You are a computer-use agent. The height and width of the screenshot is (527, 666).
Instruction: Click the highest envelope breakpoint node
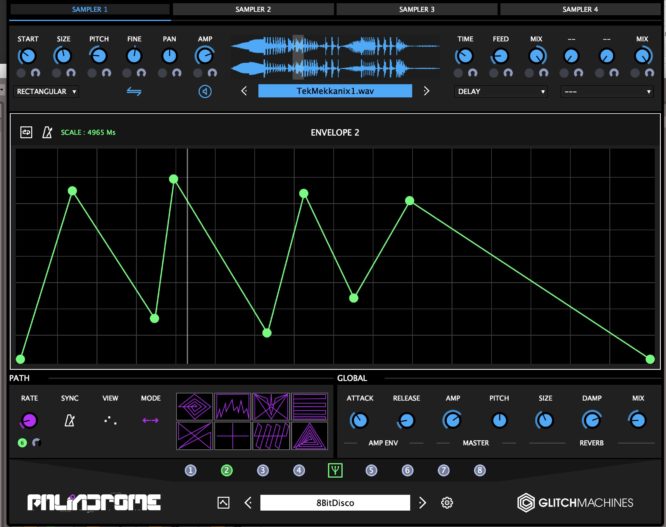[173, 179]
